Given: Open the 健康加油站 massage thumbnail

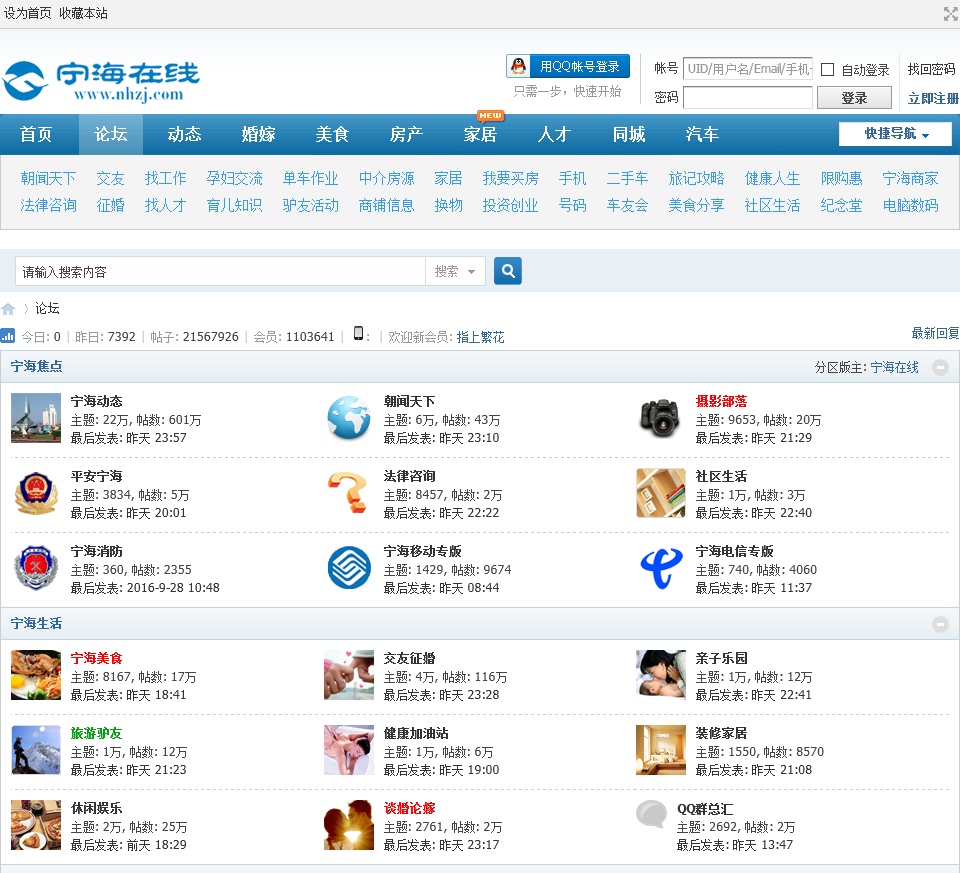Looking at the screenshot, I should click(x=349, y=750).
